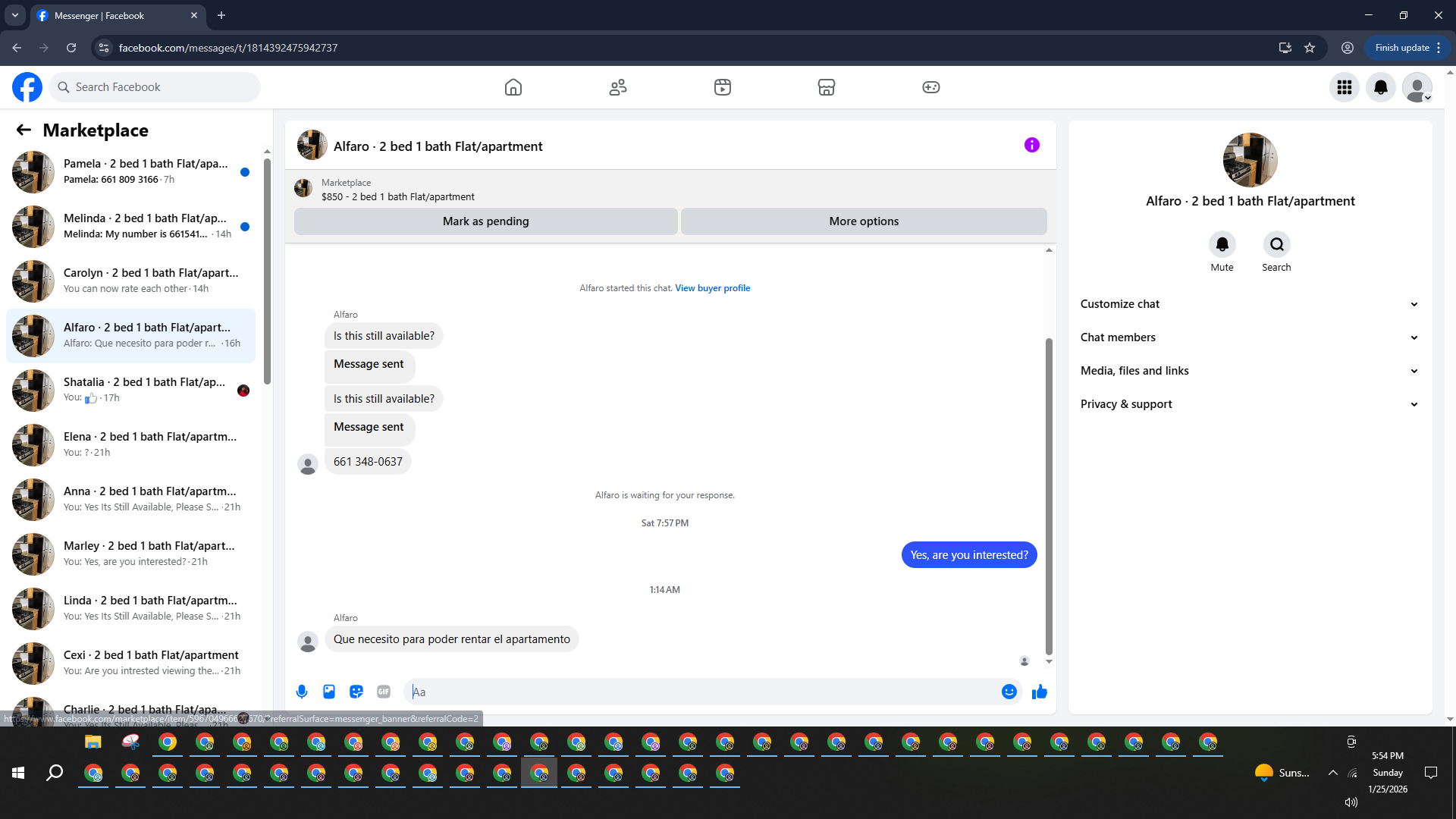The image size is (1456, 819).
Task: Open the Windows notification center icon
Action: point(1431,773)
